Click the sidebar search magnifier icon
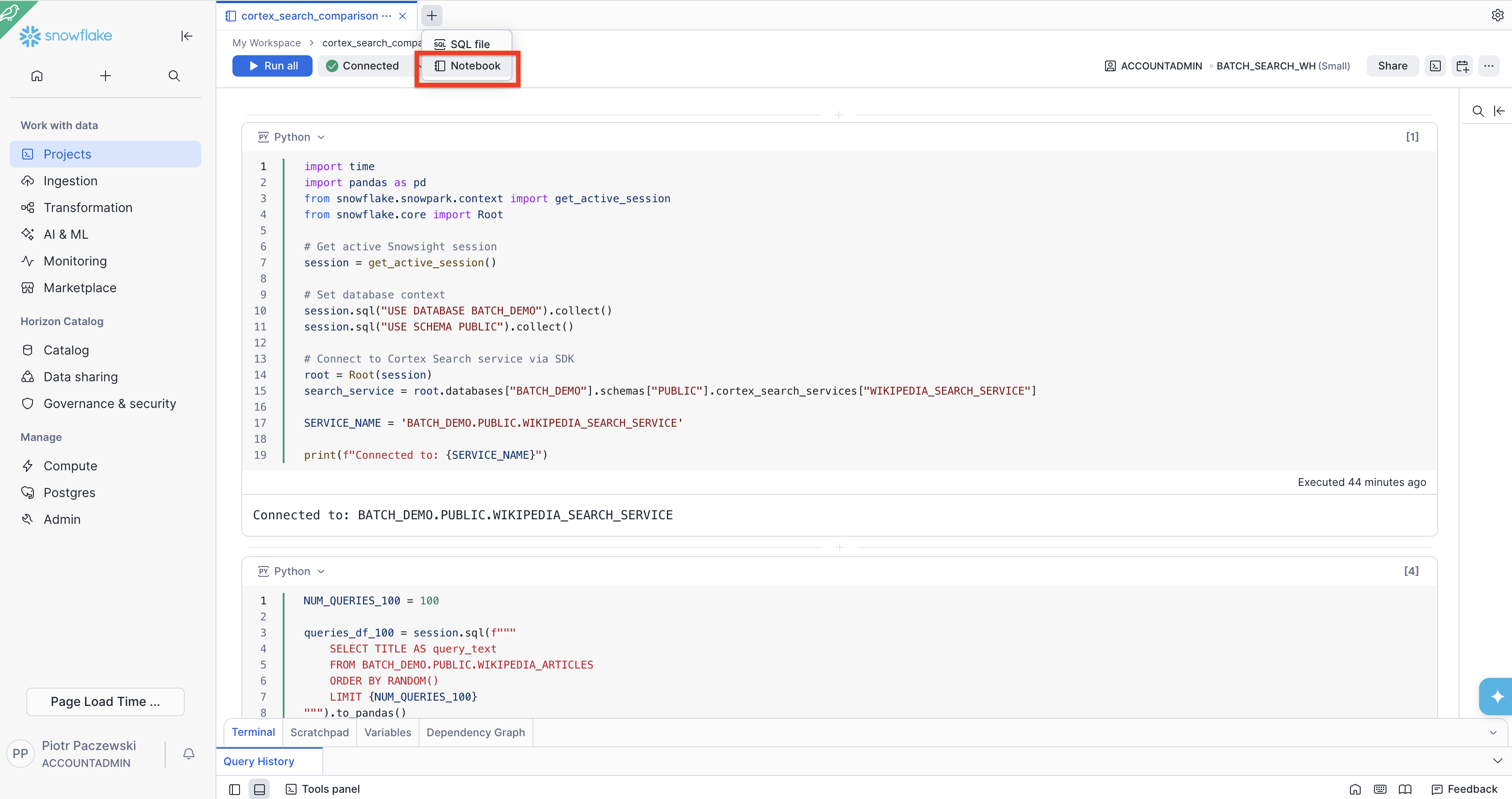 [x=174, y=76]
